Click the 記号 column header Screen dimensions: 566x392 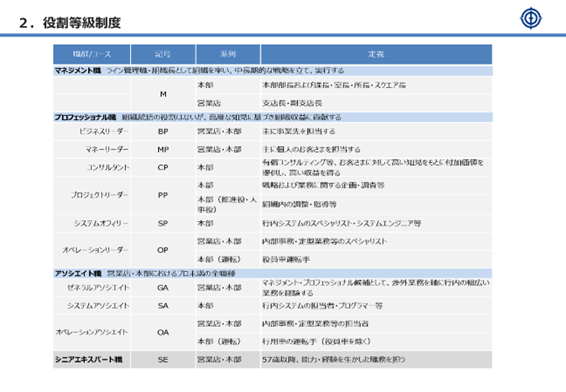click(x=163, y=54)
